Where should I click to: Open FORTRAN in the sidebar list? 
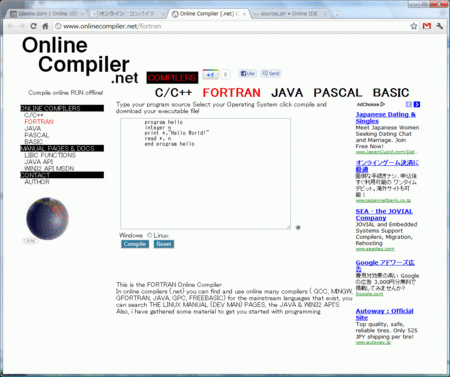[39, 122]
